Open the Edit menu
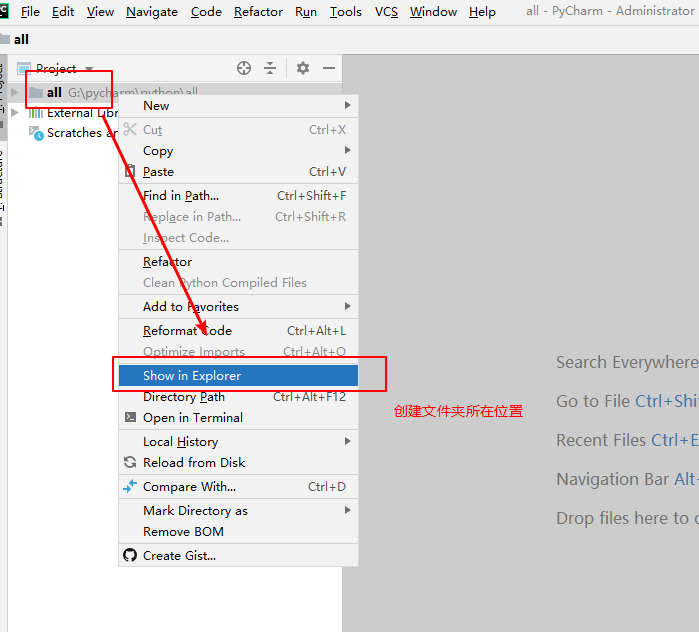This screenshot has width=699, height=632. point(63,12)
